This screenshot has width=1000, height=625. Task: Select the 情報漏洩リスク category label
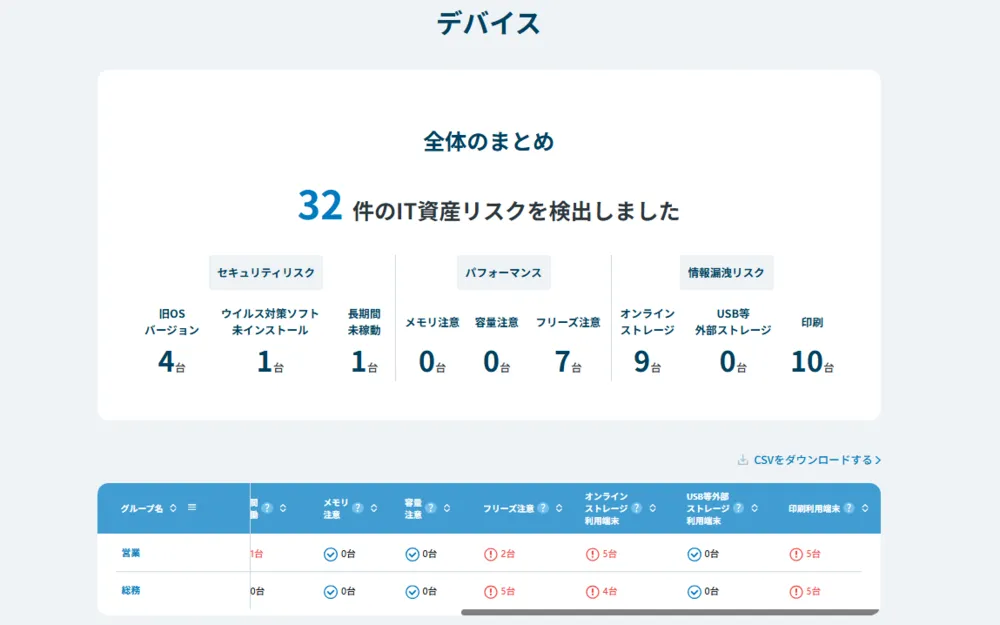[726, 273]
